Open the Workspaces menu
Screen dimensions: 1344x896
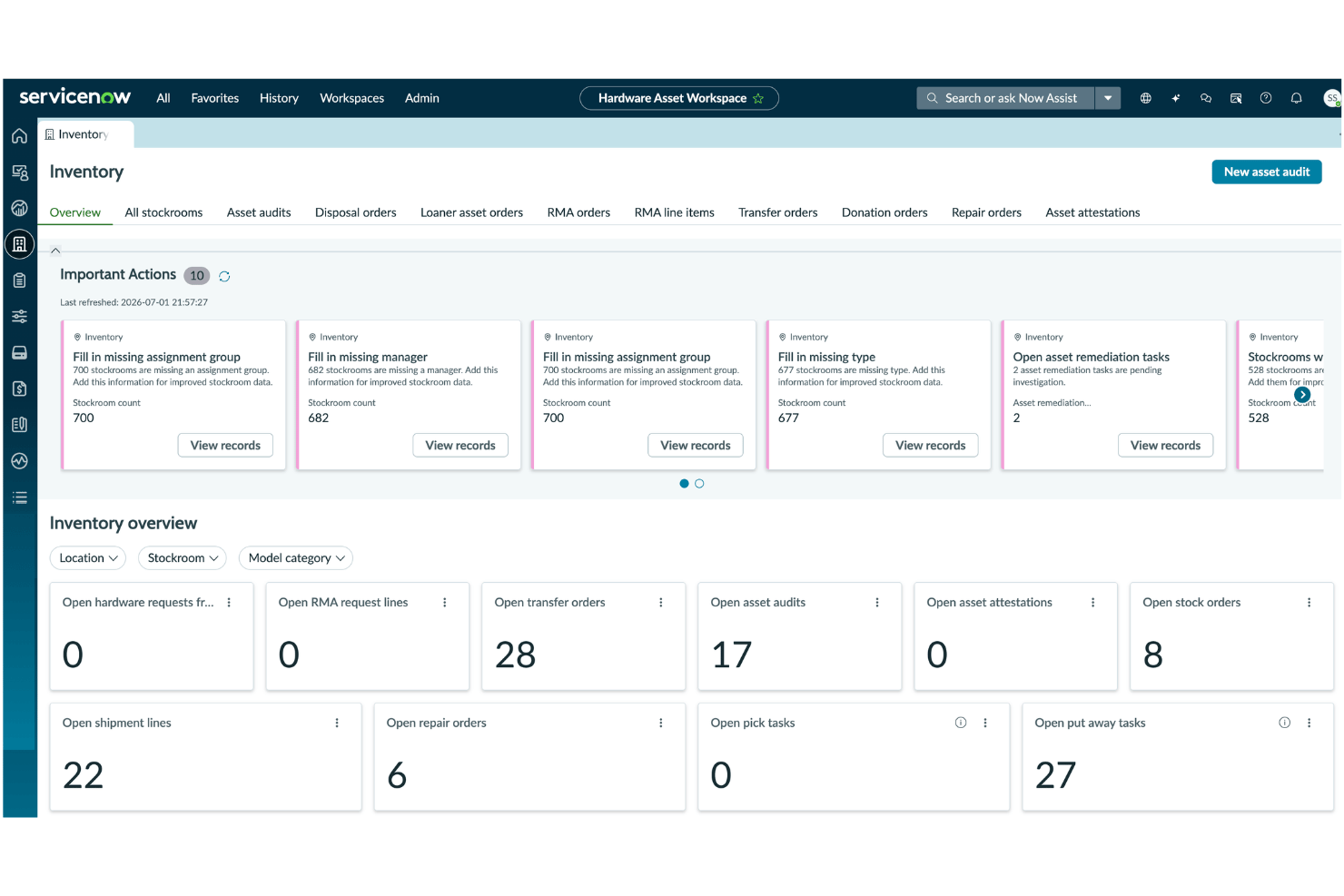351,98
